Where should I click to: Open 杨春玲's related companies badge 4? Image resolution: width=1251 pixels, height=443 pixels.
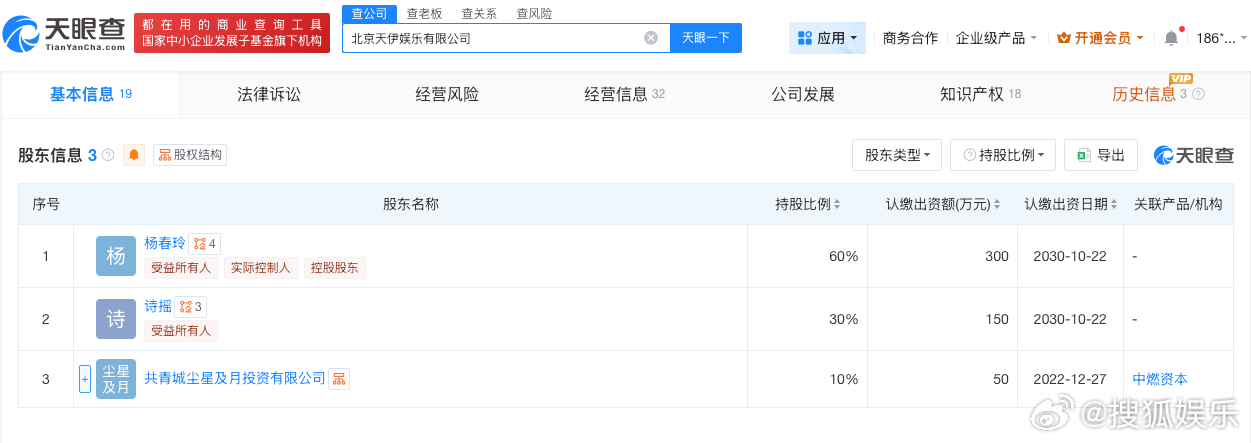coord(205,243)
